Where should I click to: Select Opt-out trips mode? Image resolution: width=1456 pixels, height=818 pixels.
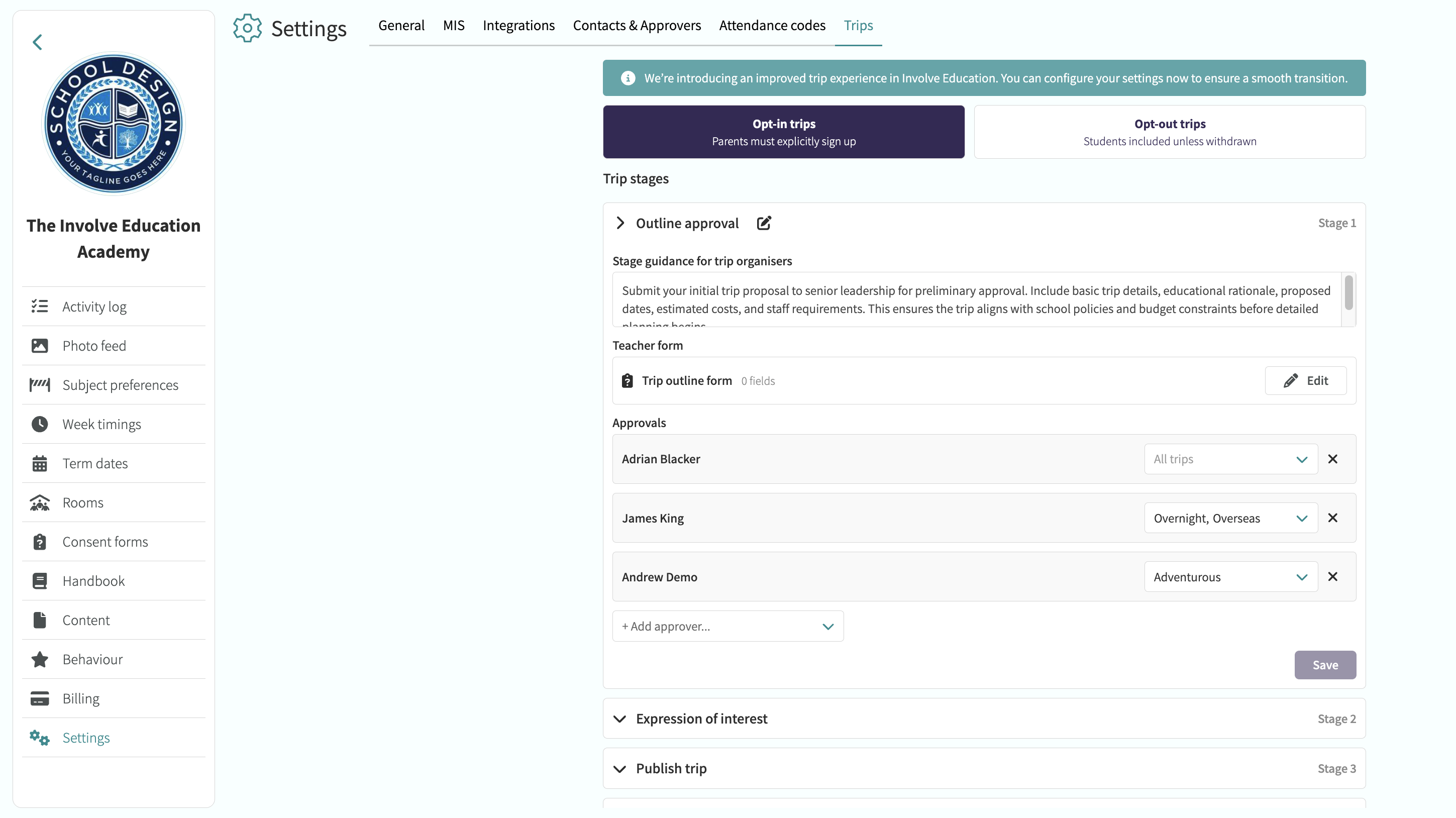(x=1170, y=132)
